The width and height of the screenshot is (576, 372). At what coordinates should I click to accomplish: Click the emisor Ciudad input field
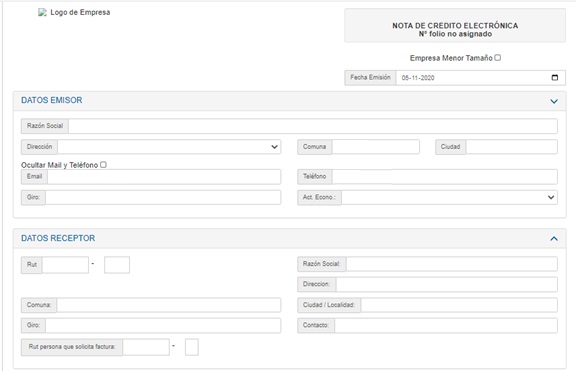(512, 147)
